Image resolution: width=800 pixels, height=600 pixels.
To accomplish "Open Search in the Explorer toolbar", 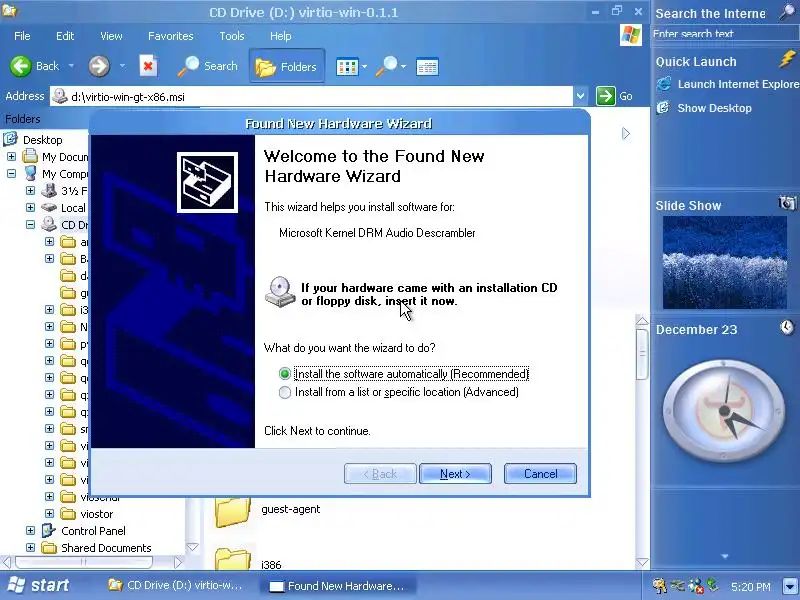I will [208, 66].
